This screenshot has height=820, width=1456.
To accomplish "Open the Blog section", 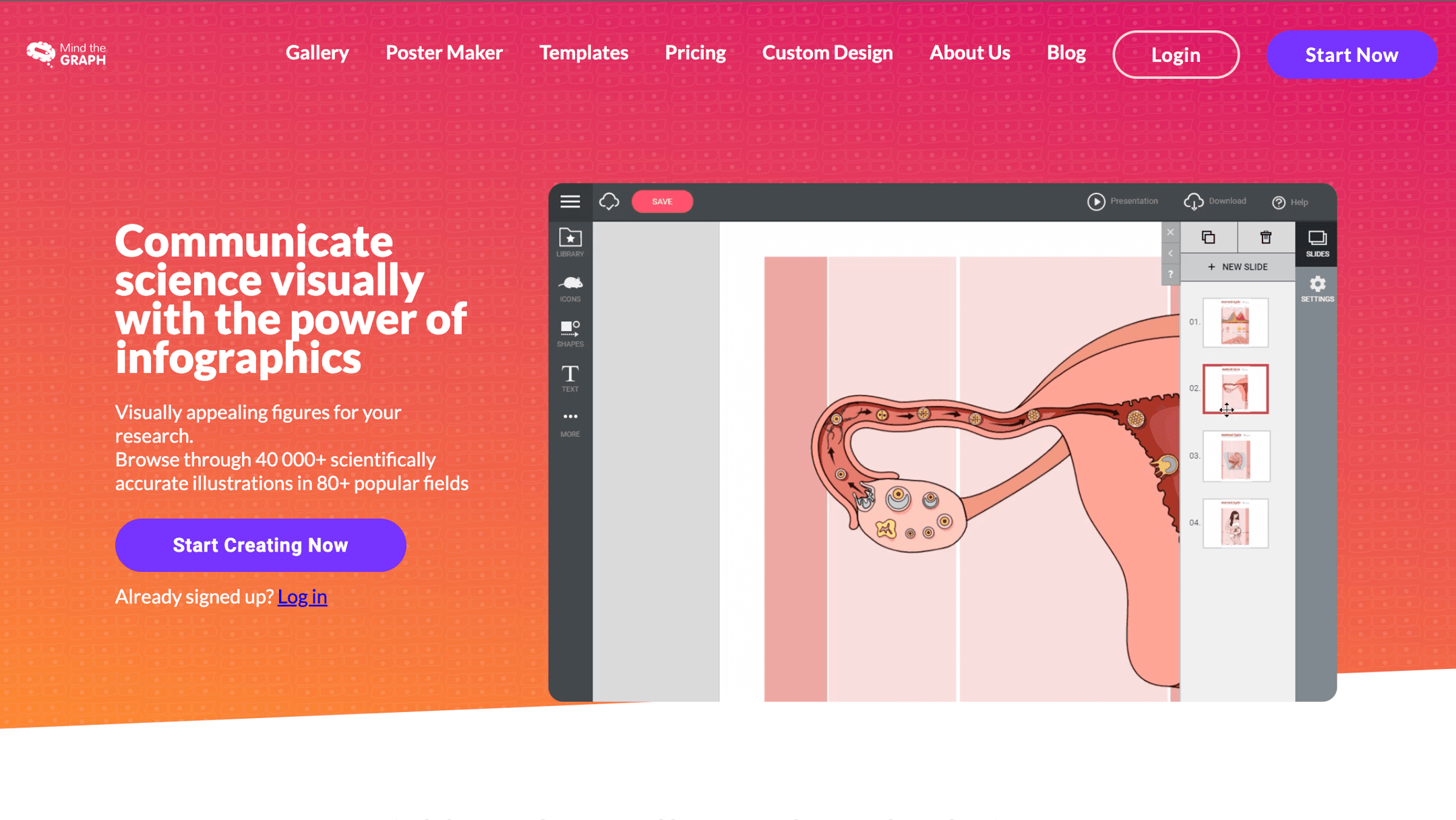I will coord(1066,53).
